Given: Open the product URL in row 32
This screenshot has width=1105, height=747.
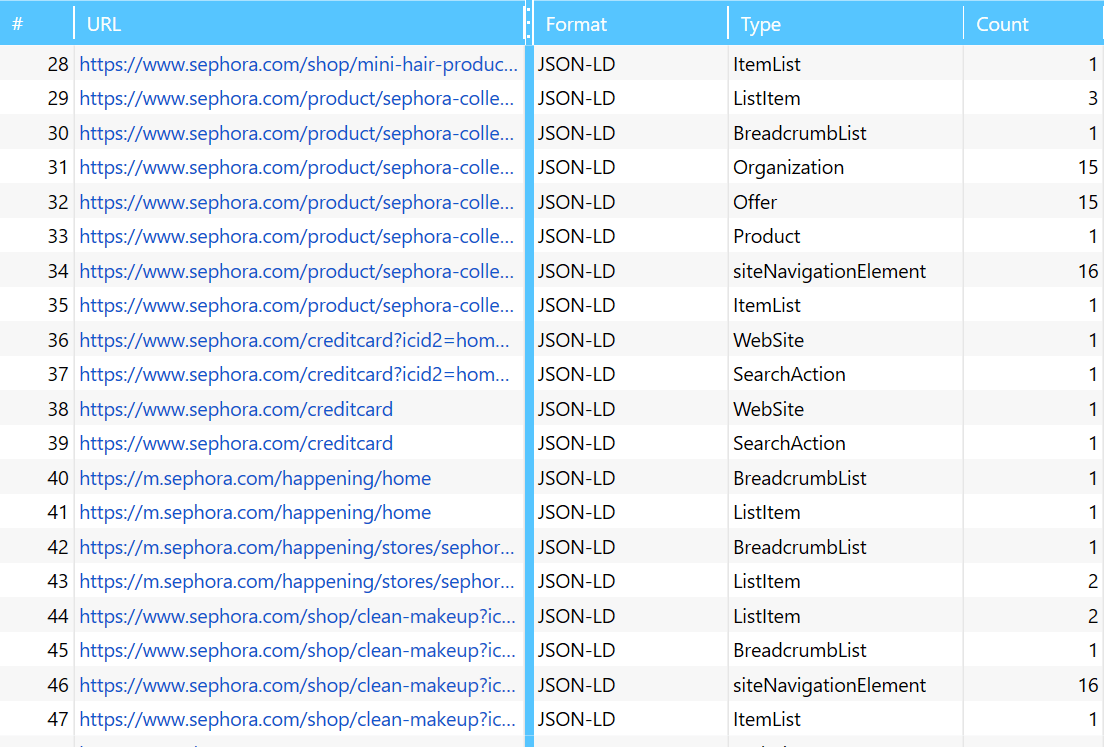Looking at the screenshot, I should (x=296, y=202).
